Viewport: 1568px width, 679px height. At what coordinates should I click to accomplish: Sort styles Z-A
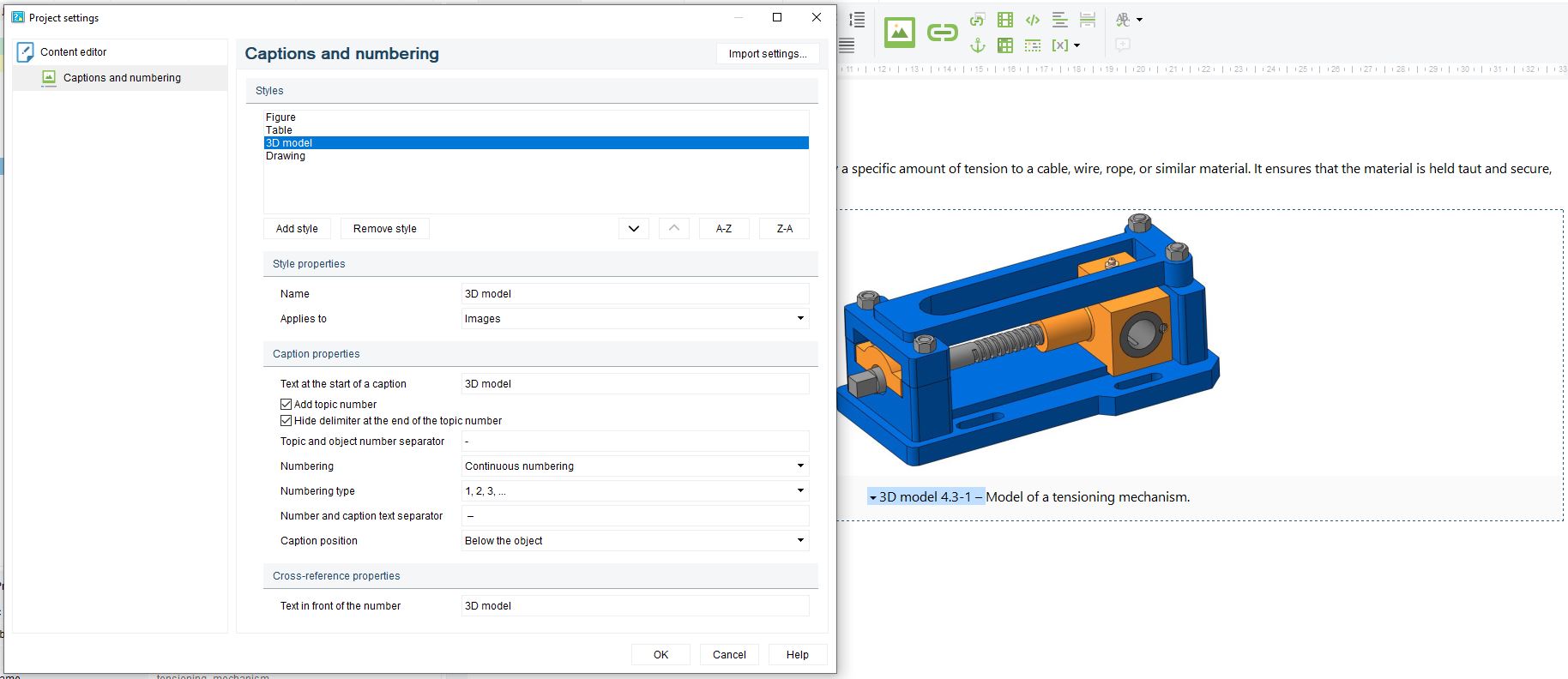pyautogui.click(x=785, y=229)
